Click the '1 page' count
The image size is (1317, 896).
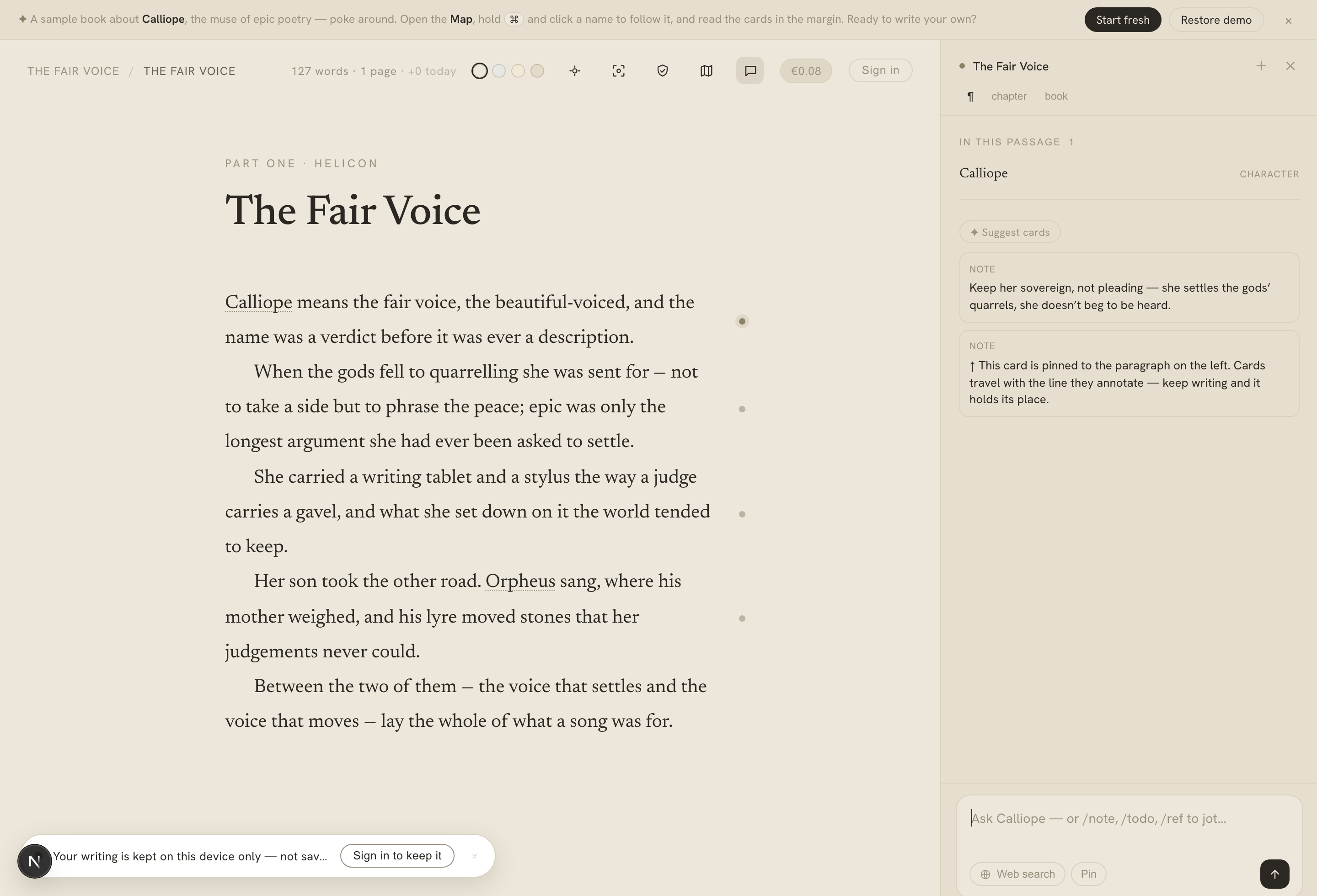379,71
